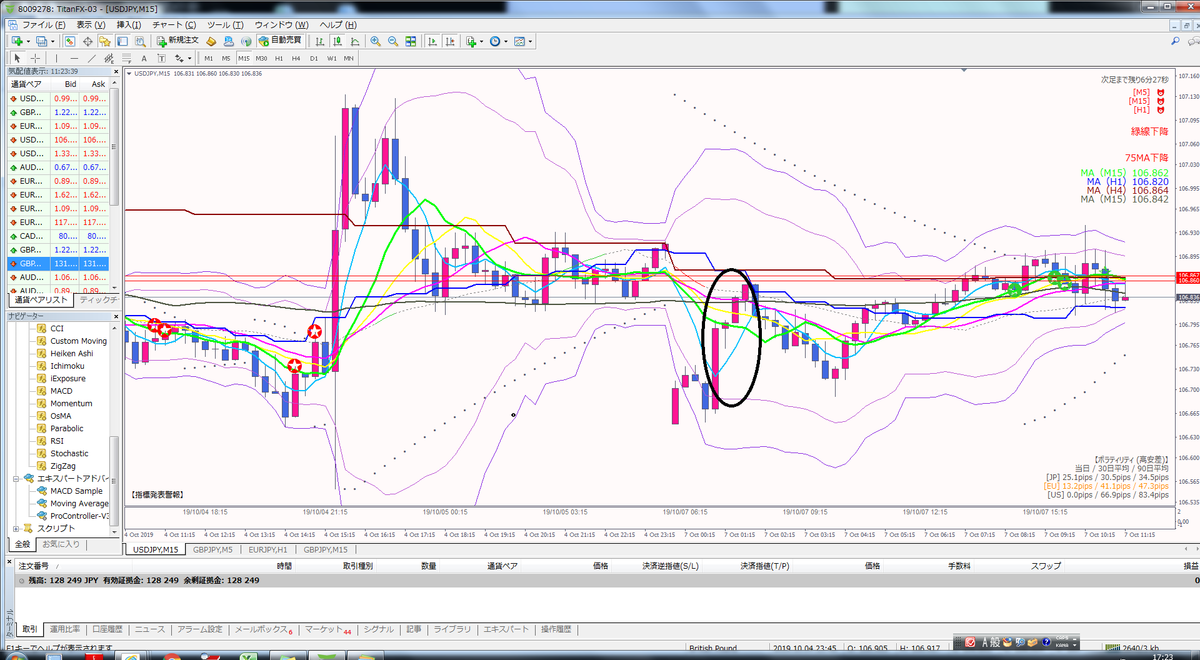This screenshot has width=1200, height=660.
Task: Switch to the ティックチャート tab
Action: pyautogui.click(x=97, y=300)
